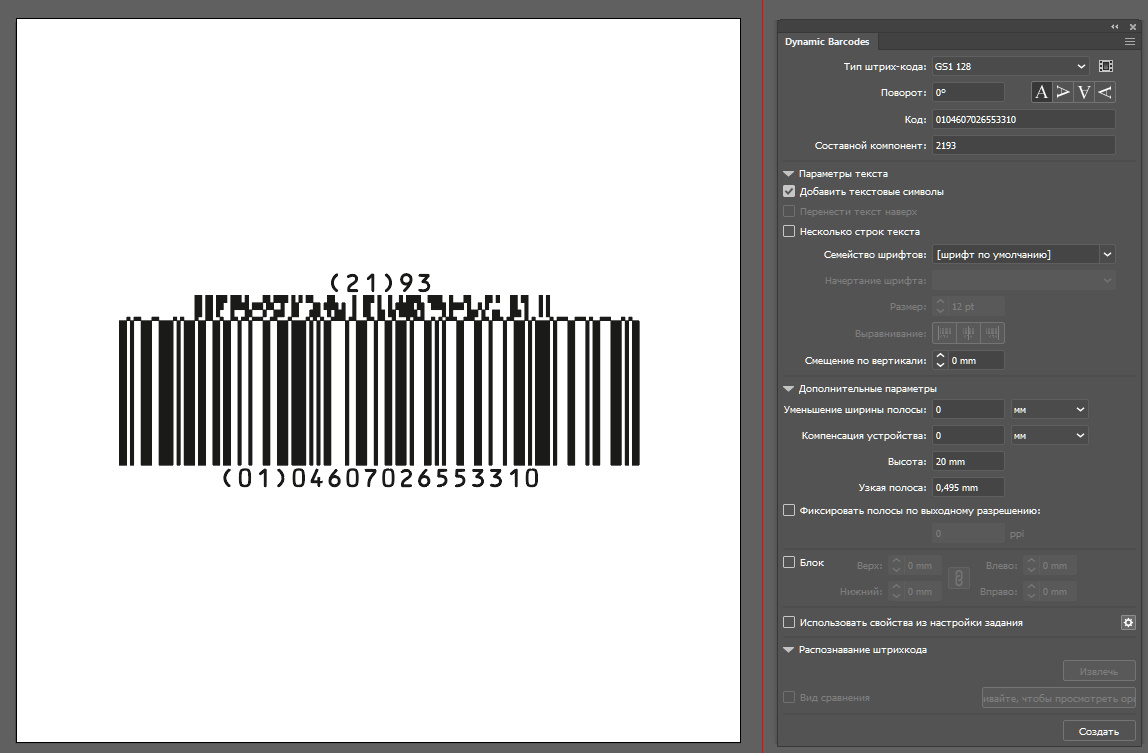Enable the Блок checkbox
The image size is (1148, 753).
789,563
